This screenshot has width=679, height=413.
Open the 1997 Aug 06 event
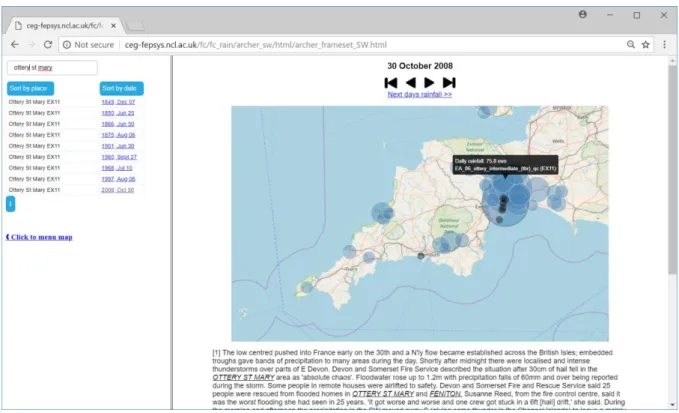coord(118,179)
